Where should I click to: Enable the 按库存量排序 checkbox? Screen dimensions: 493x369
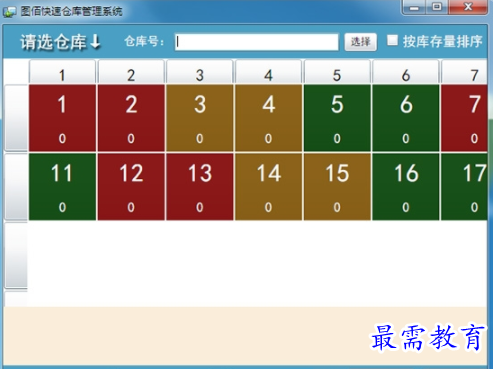(x=392, y=40)
